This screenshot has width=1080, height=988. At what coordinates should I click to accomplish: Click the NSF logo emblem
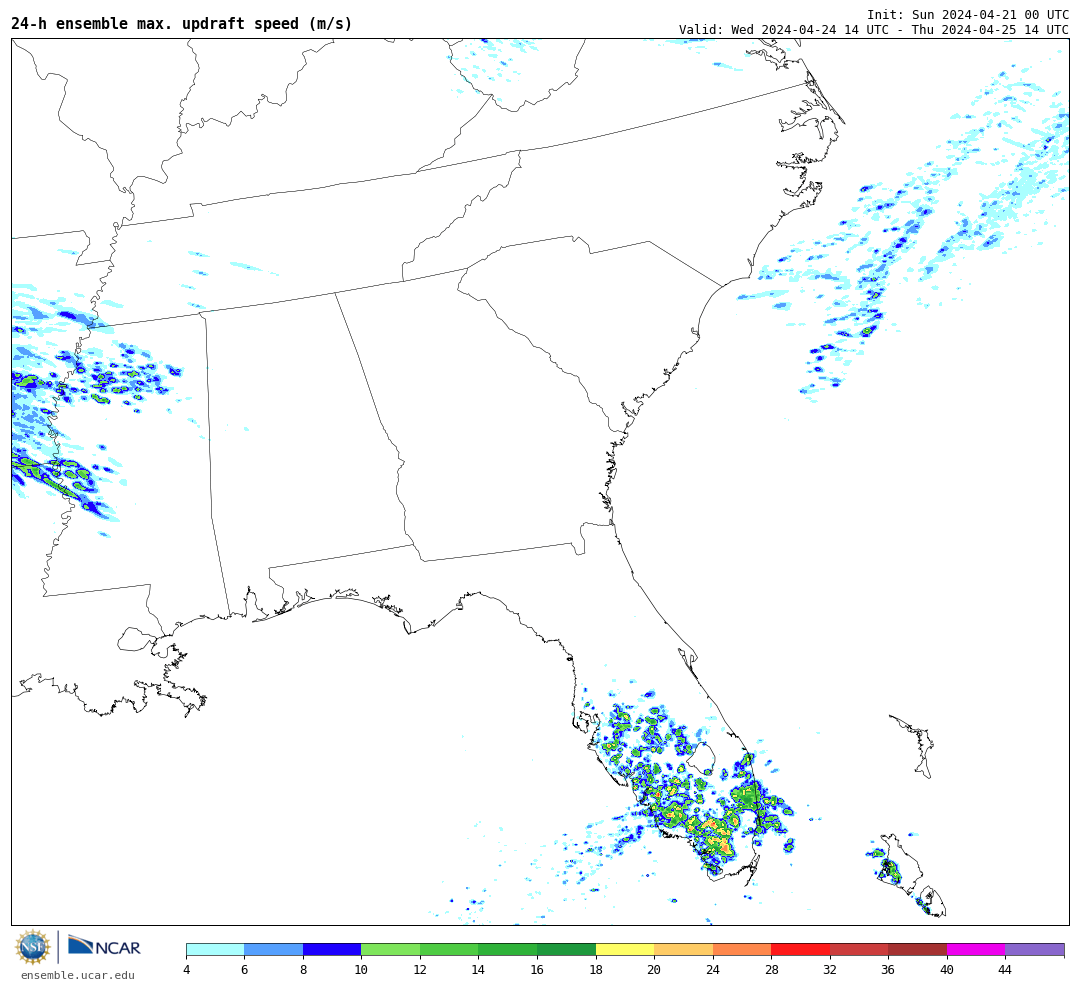pos(33,947)
